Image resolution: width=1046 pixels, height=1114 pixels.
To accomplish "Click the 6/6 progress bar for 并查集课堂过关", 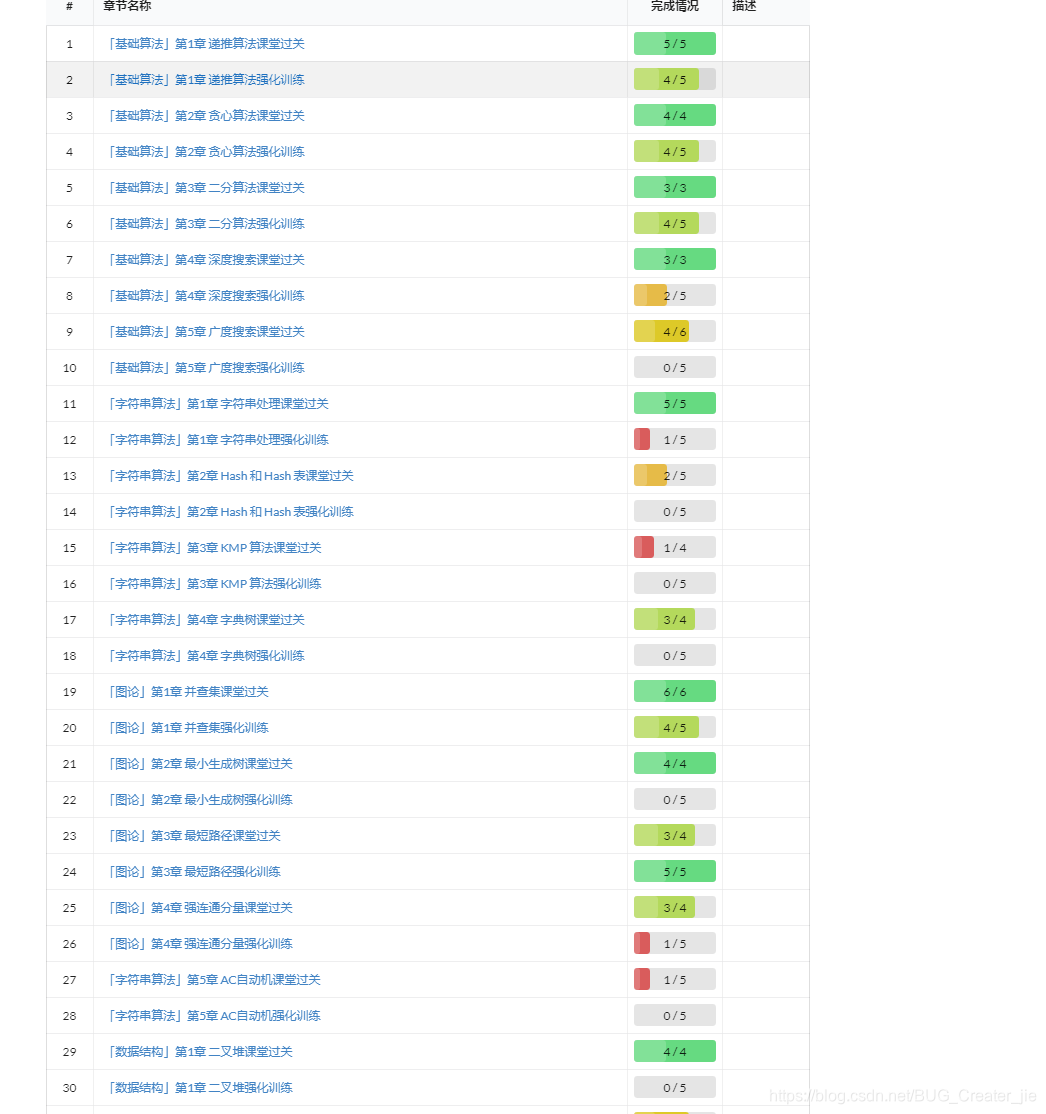I will point(675,692).
